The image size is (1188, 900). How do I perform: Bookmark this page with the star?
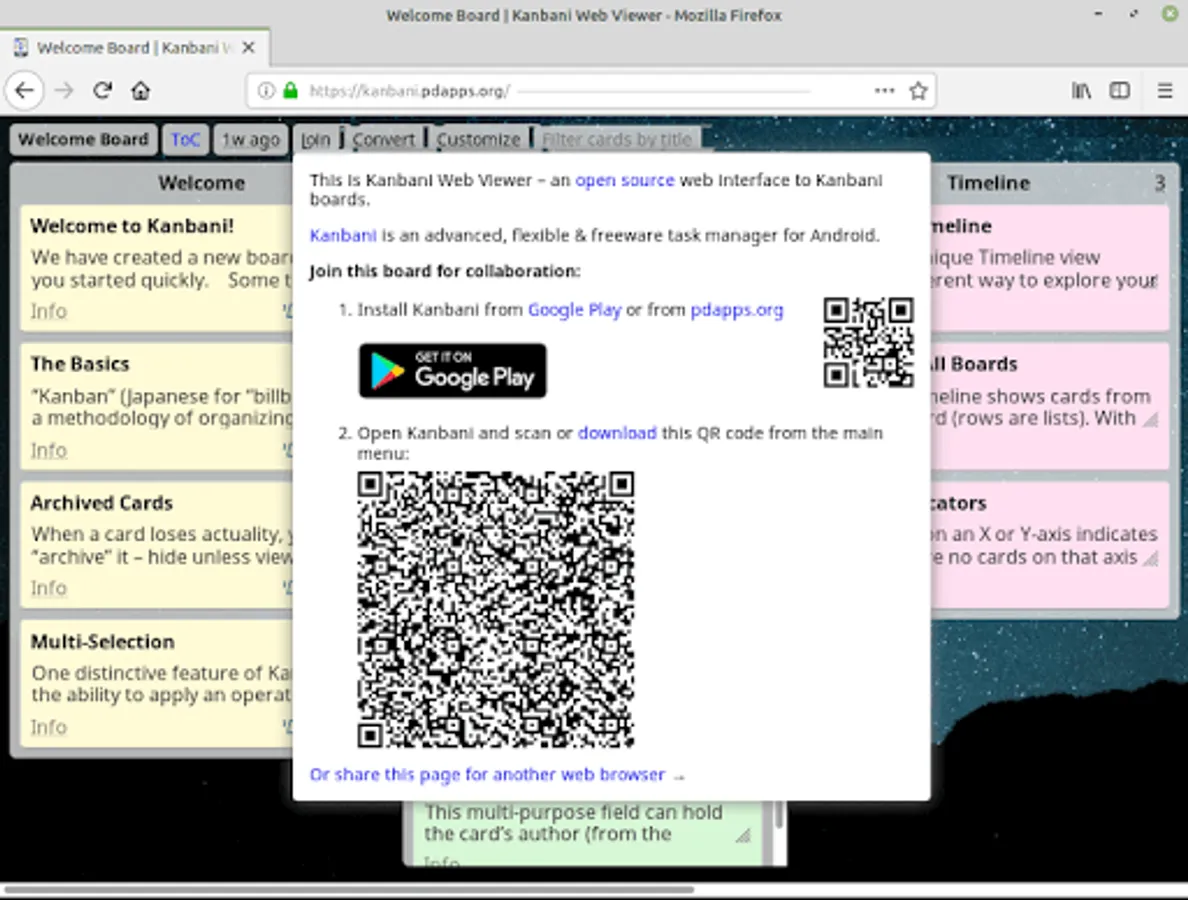[x=918, y=91]
